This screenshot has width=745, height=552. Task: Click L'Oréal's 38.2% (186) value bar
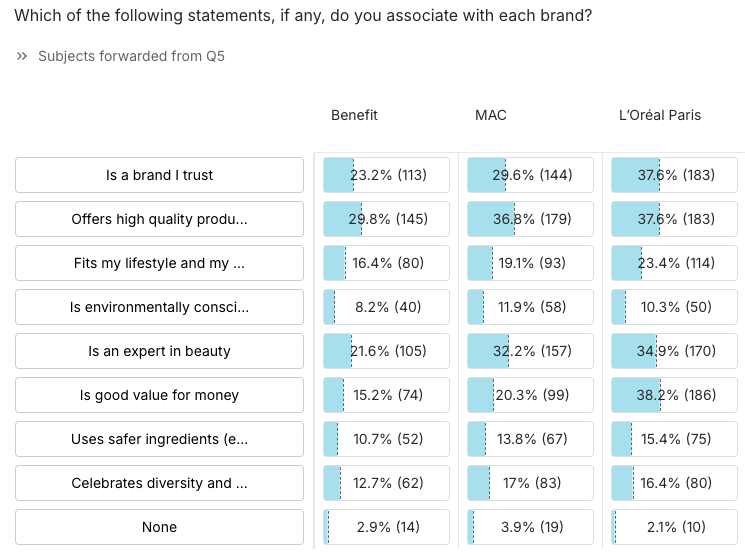[674, 395]
